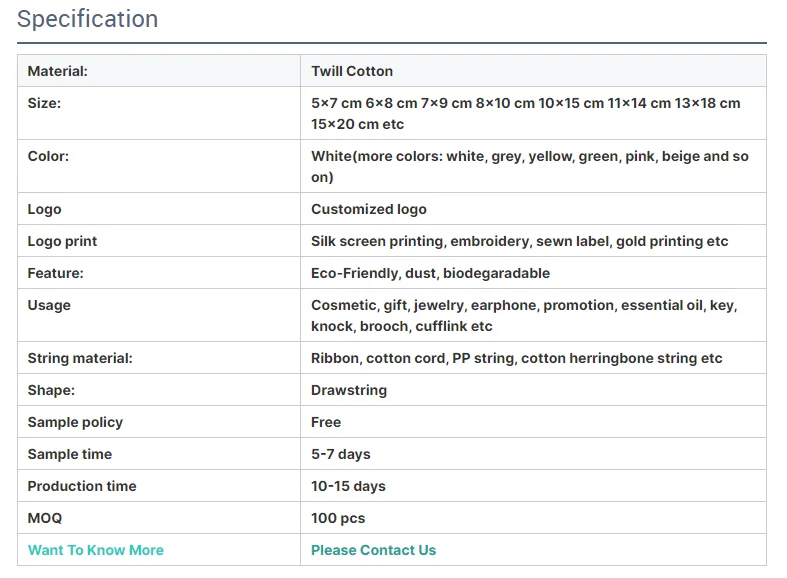The image size is (787, 578).
Task: Click the "Free" sample policy value
Action: tap(326, 422)
